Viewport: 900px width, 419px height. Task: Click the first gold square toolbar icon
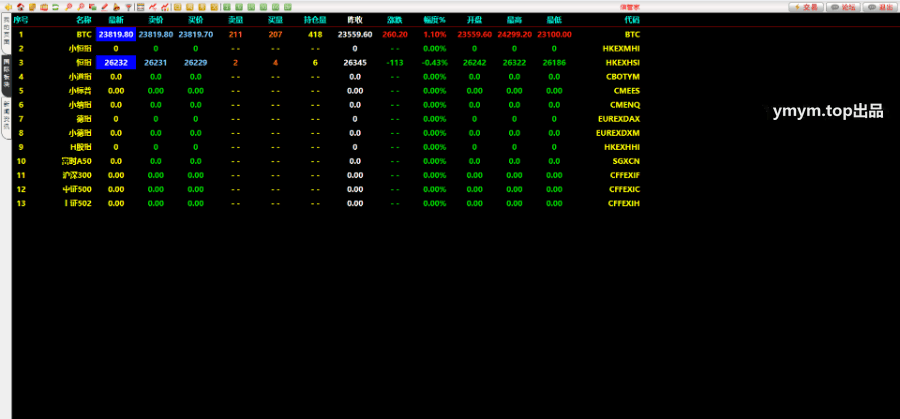coord(177,7)
